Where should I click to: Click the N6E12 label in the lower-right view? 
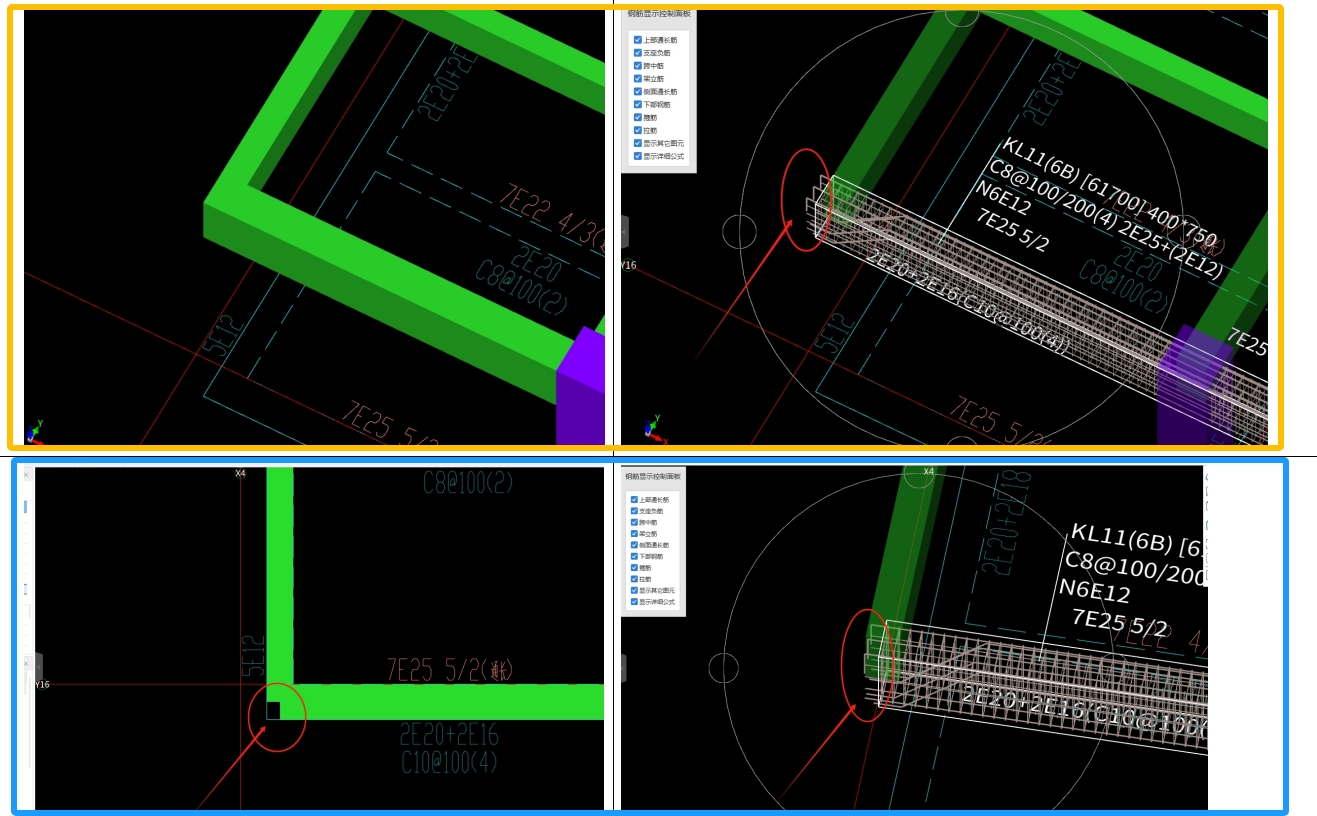pos(1095,592)
